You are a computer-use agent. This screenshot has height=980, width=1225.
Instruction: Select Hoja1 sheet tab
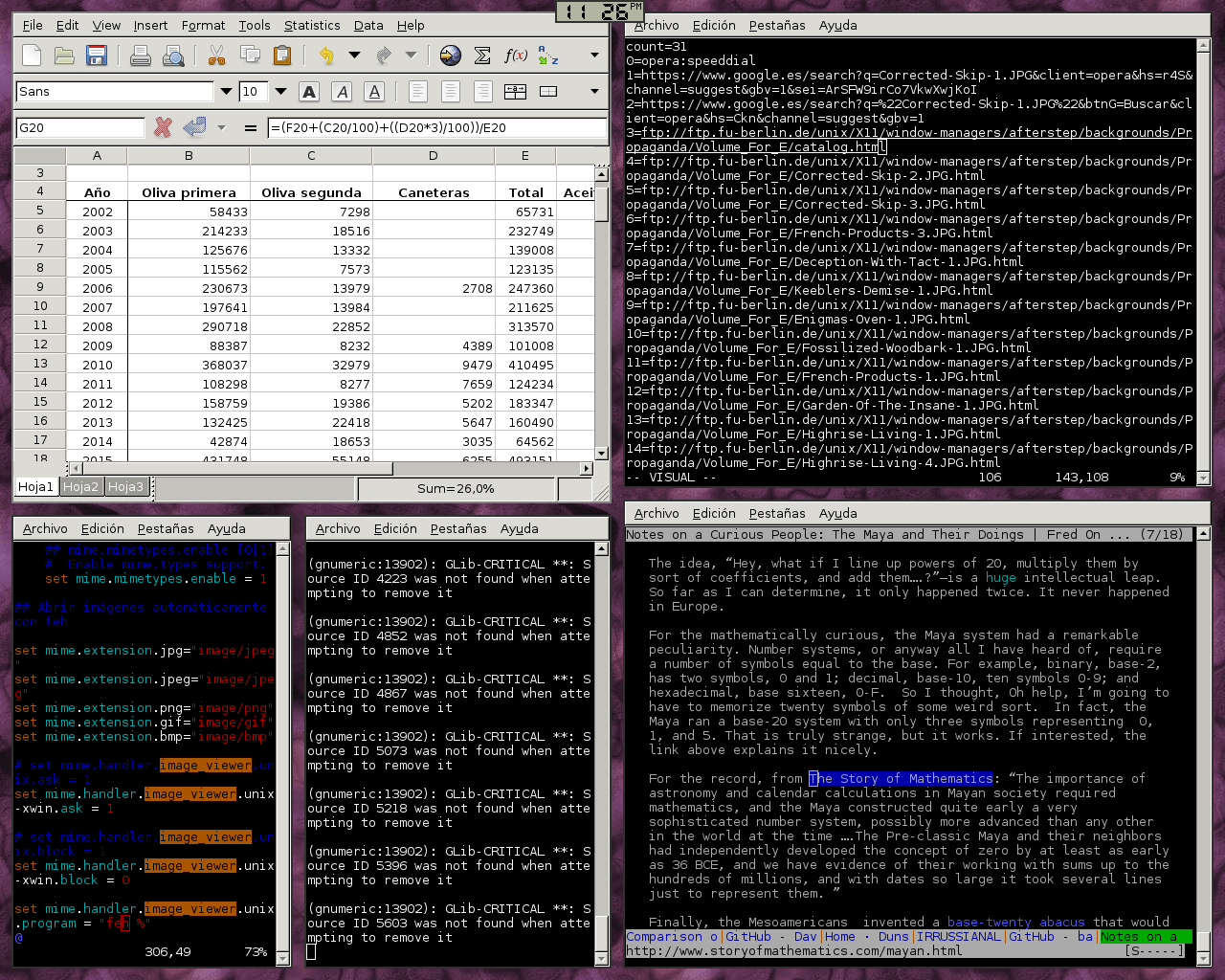point(36,487)
